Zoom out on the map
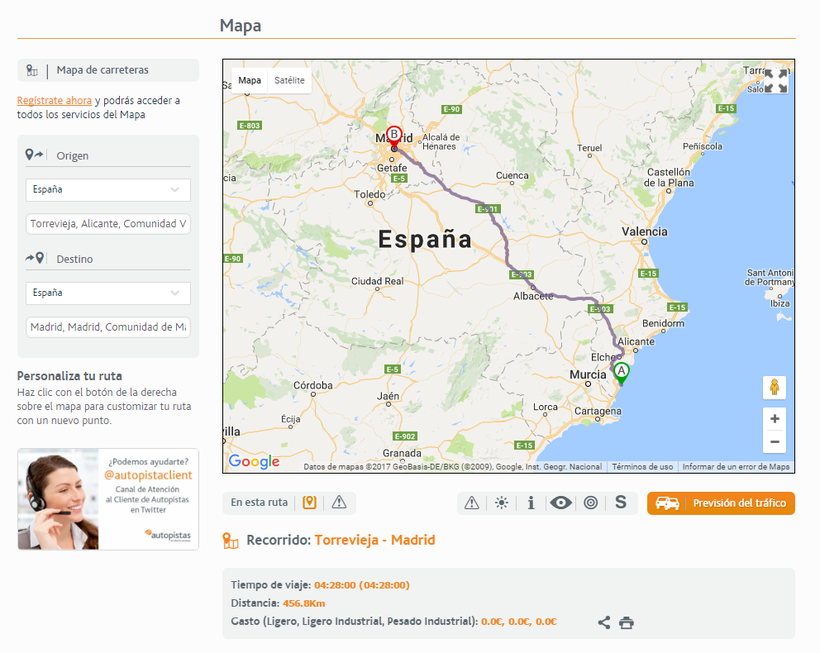Viewport: 820px width, 653px height. 774,442
